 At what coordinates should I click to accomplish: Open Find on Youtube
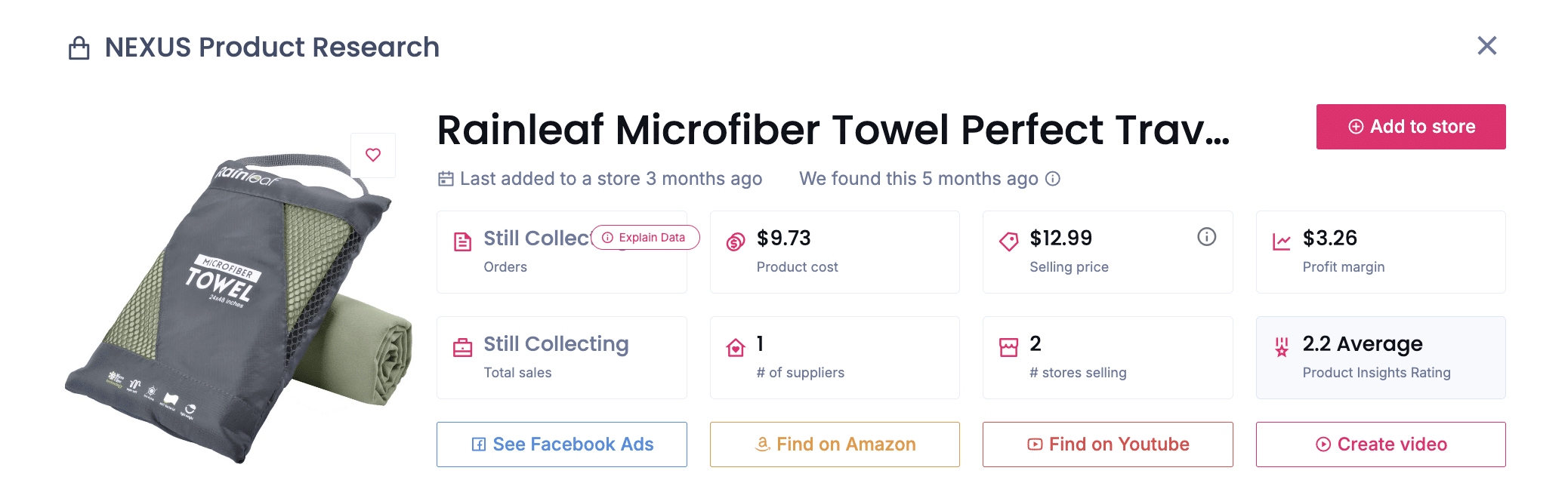pos(1107,444)
